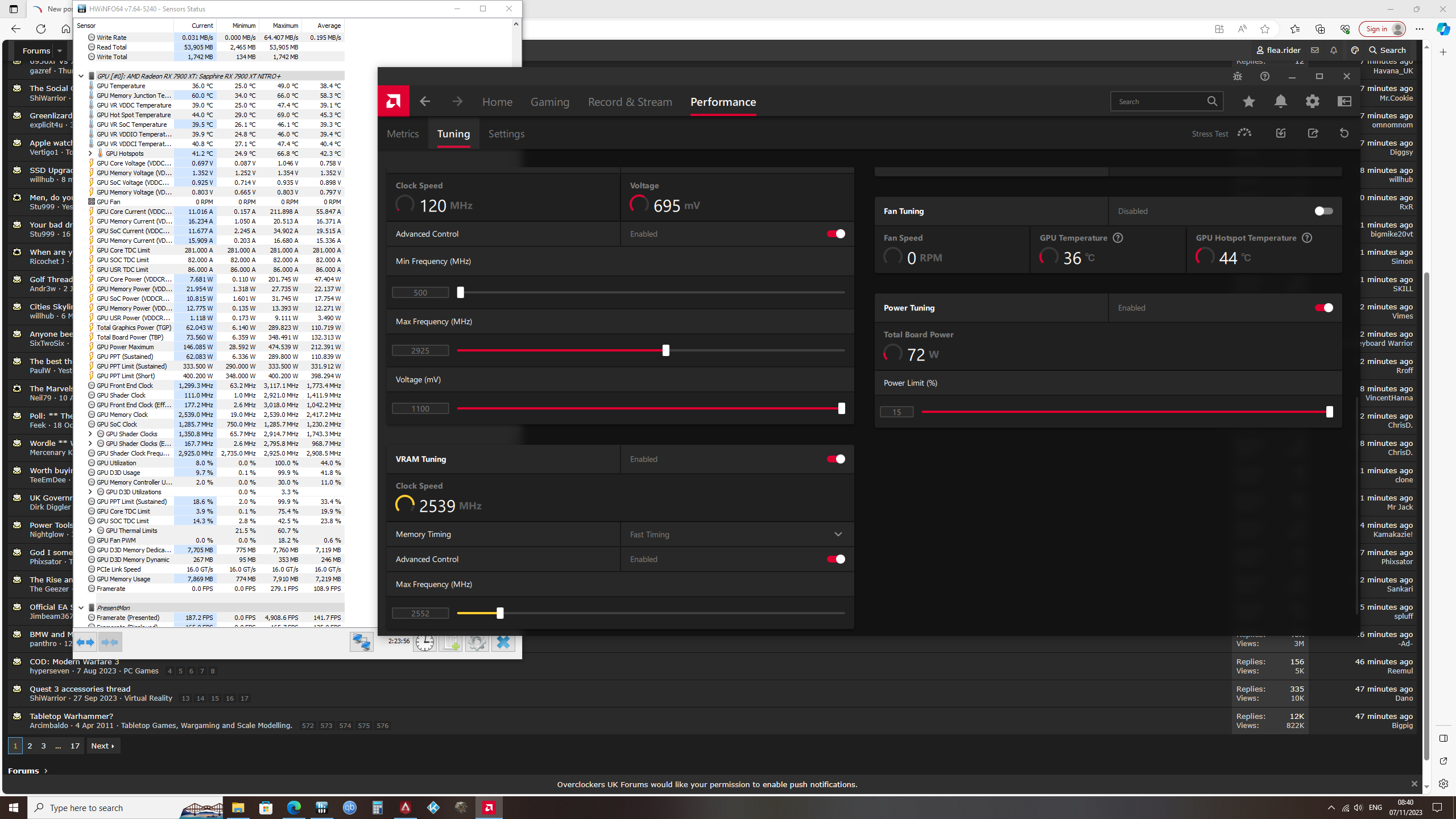
Task: Click the export tuning profile icon
Action: tap(1313, 133)
